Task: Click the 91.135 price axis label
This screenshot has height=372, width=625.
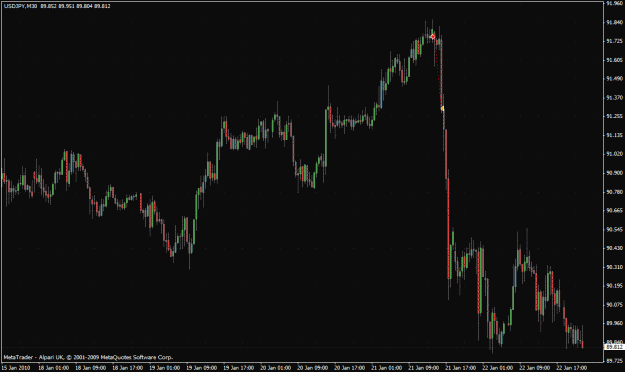Action: 614,135
